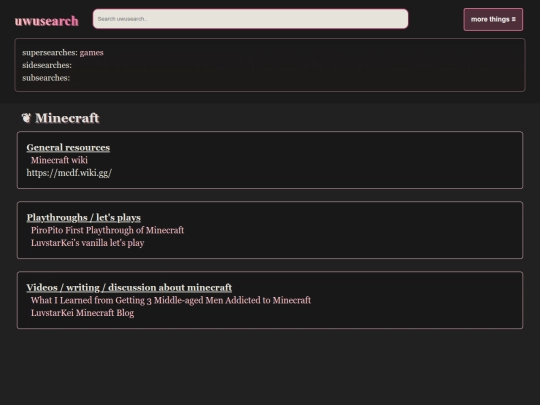Click the sidesearches label

(47, 65)
